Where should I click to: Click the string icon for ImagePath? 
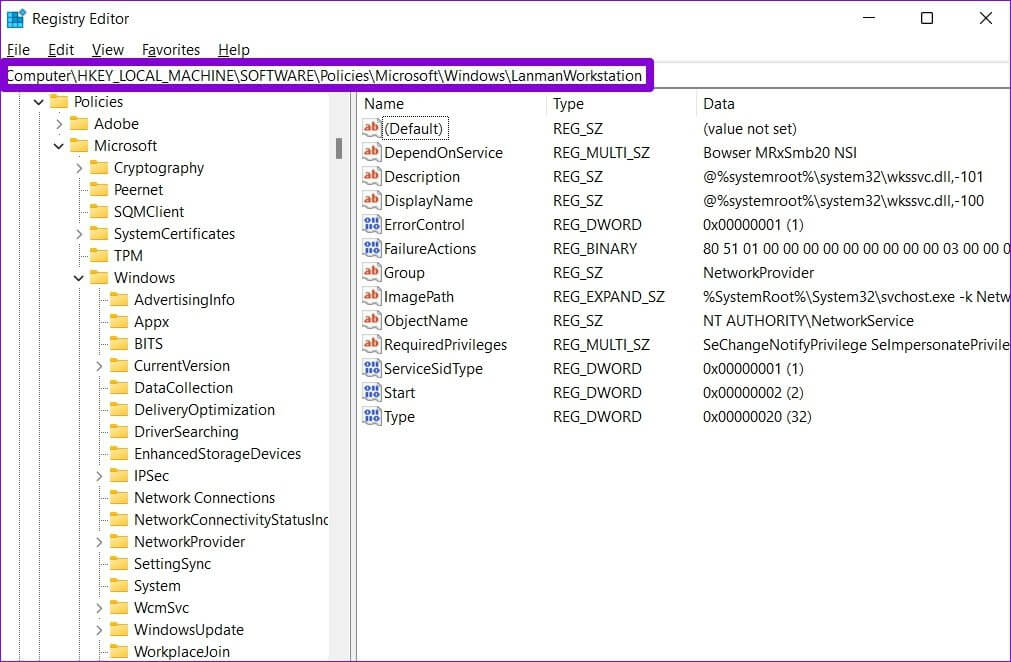(x=371, y=296)
